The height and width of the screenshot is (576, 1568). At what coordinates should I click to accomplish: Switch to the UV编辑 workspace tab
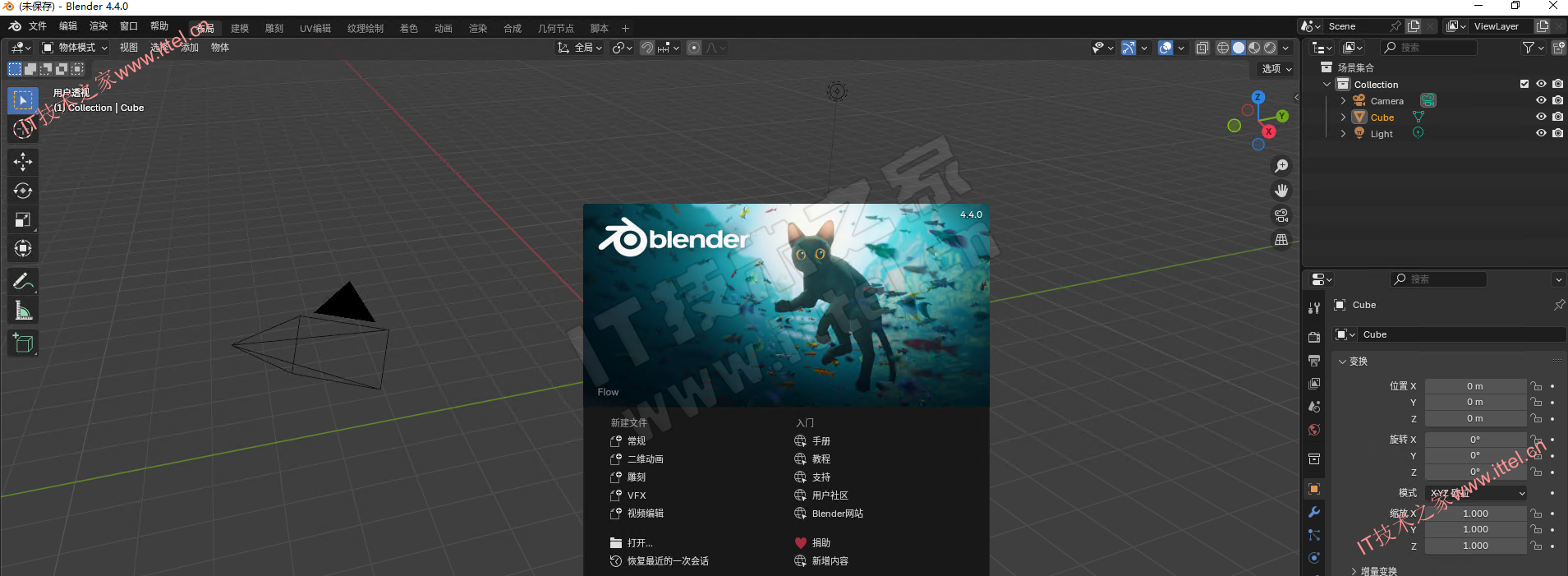315,29
